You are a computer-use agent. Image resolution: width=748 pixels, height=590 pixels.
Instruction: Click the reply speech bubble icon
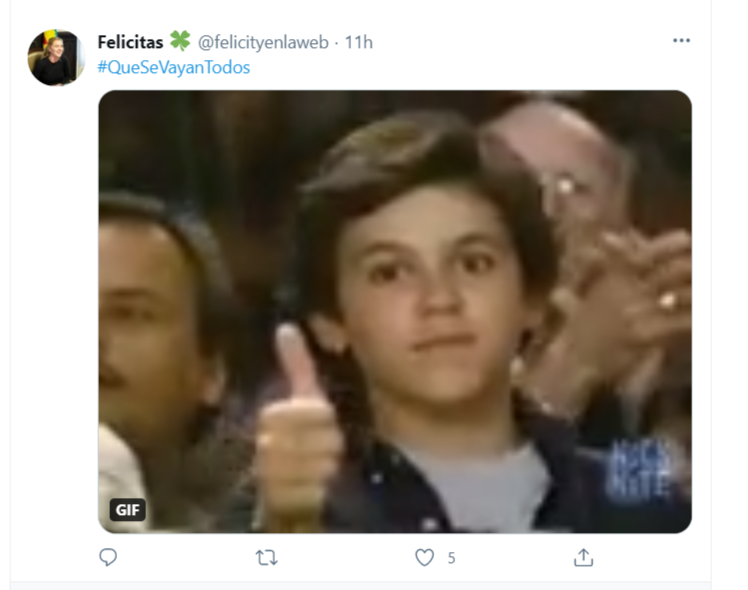click(108, 557)
